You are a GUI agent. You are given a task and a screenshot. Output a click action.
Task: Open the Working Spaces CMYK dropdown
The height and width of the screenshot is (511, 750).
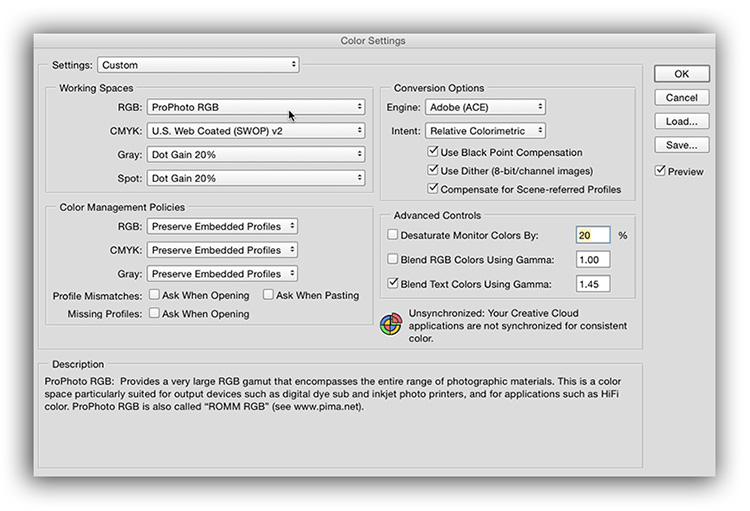tap(256, 131)
